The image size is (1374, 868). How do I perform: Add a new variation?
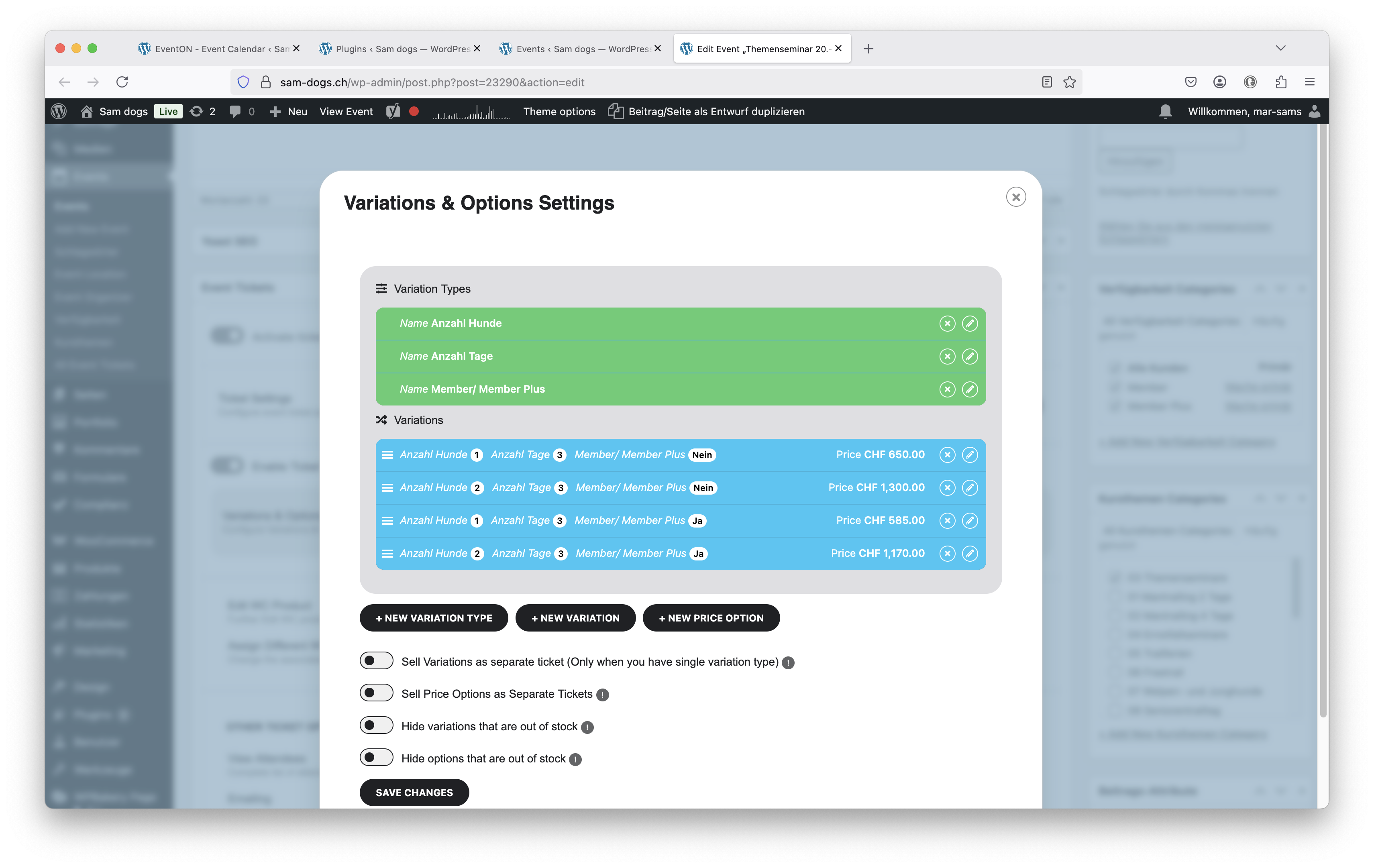pos(575,618)
